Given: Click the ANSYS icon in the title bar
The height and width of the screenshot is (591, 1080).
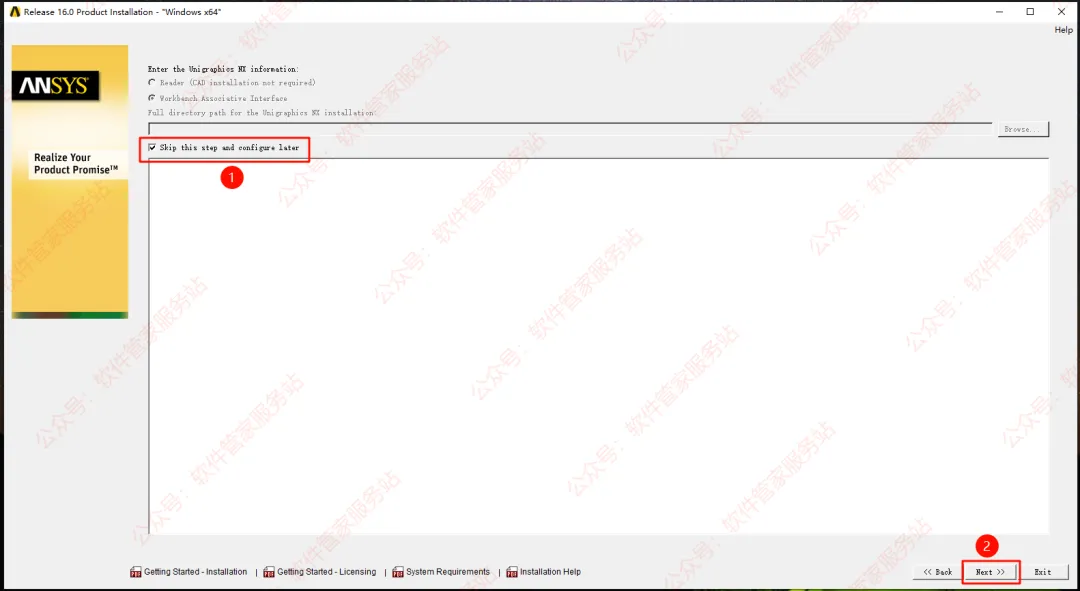Looking at the screenshot, I should (14, 12).
